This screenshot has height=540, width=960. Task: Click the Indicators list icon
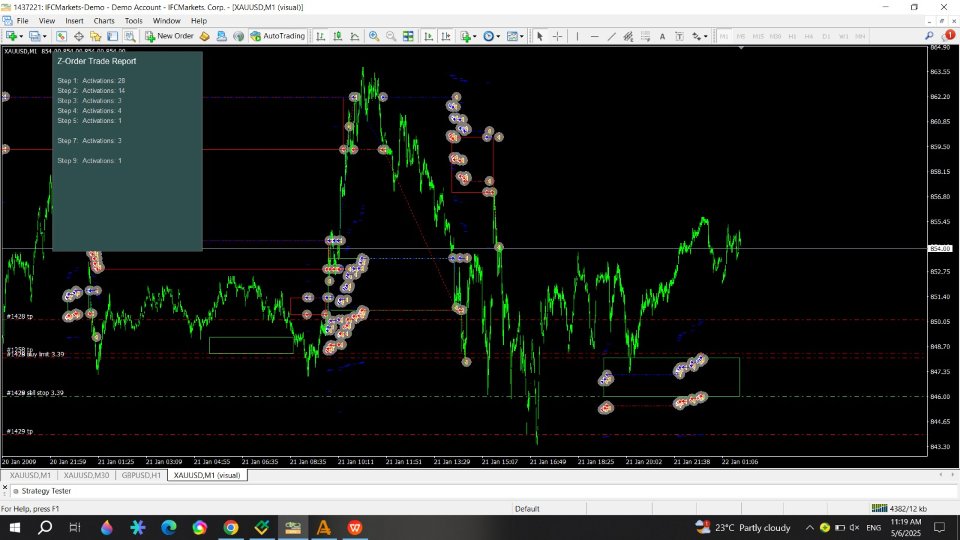tap(465, 36)
